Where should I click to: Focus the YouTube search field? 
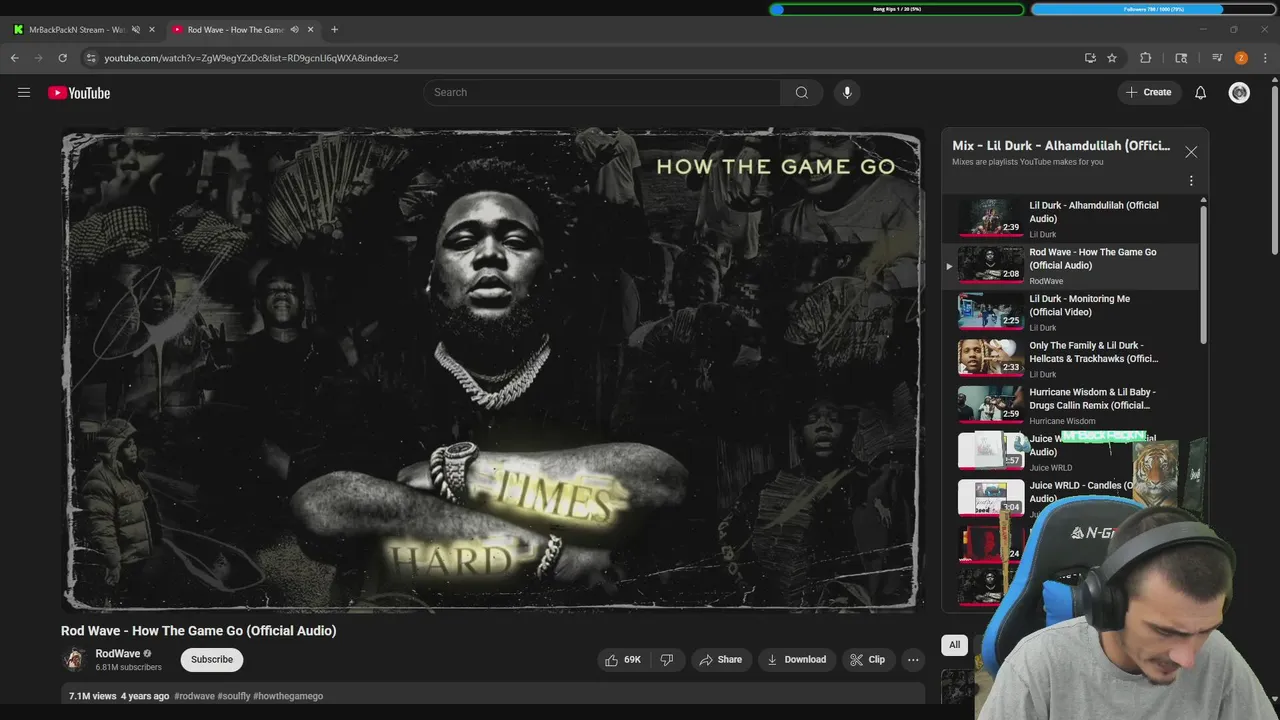point(602,92)
